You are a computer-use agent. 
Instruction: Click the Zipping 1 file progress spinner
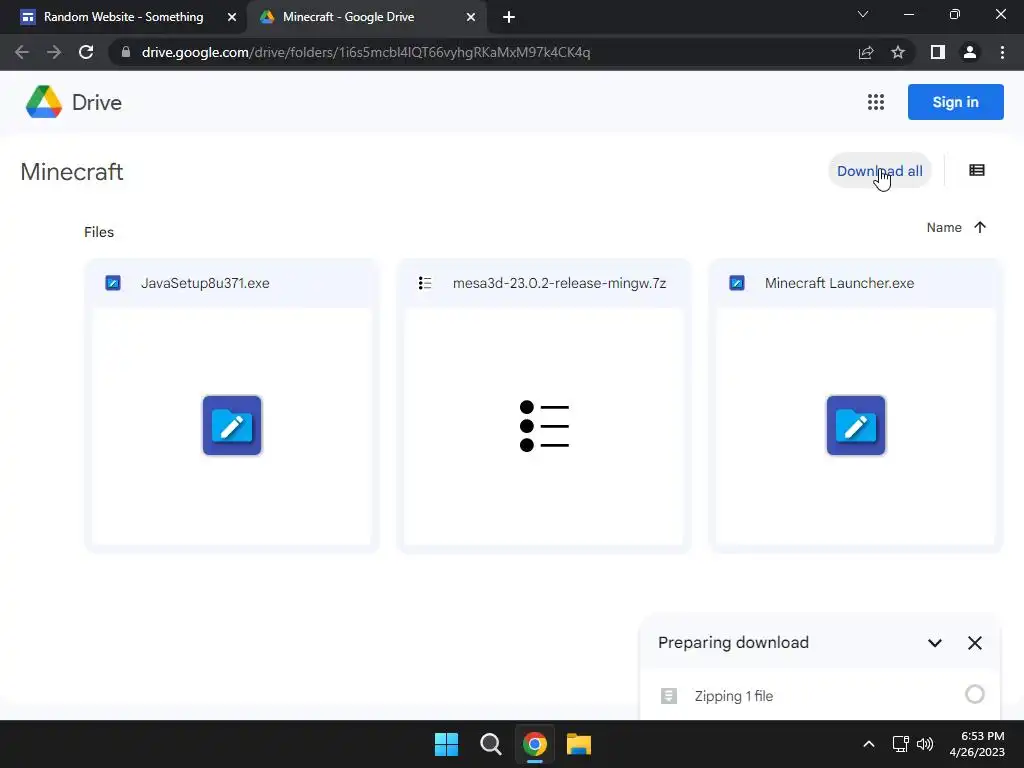click(974, 694)
